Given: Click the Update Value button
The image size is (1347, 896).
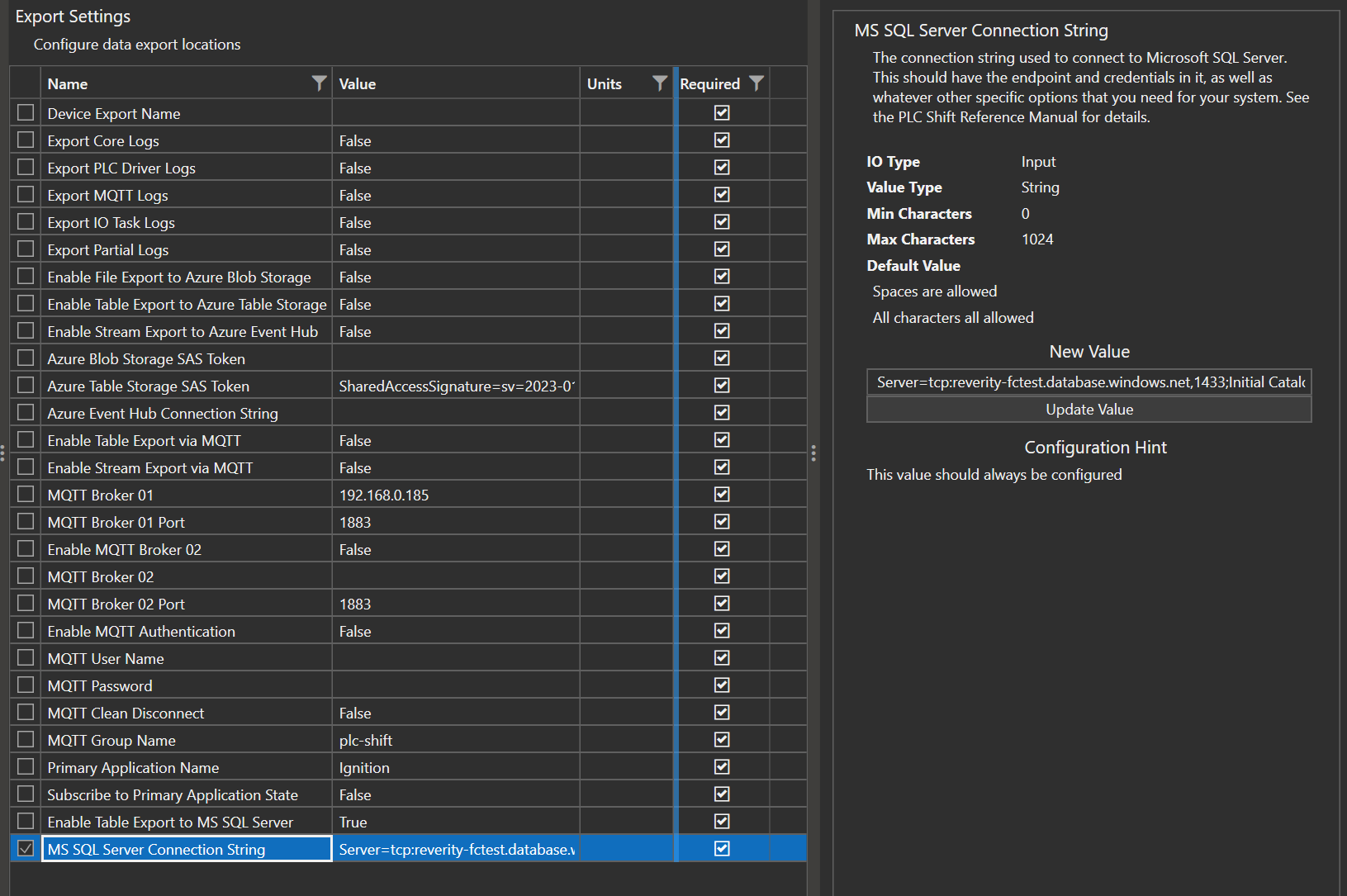Looking at the screenshot, I should coord(1089,410).
